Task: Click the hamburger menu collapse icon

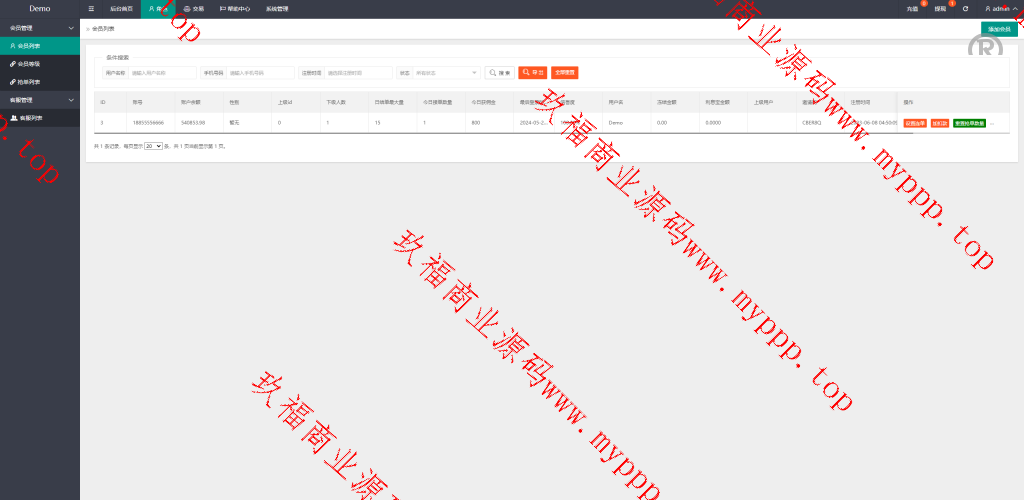Action: point(92,8)
